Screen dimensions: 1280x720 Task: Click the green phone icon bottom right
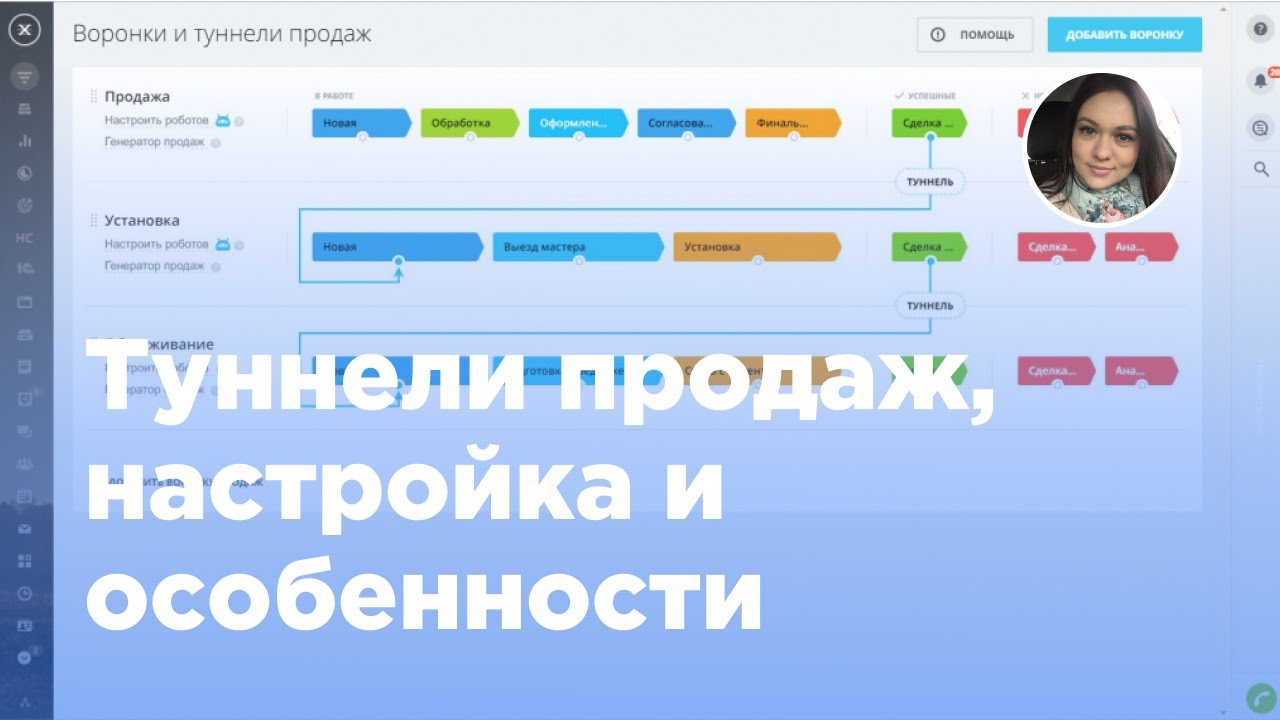(x=1261, y=699)
